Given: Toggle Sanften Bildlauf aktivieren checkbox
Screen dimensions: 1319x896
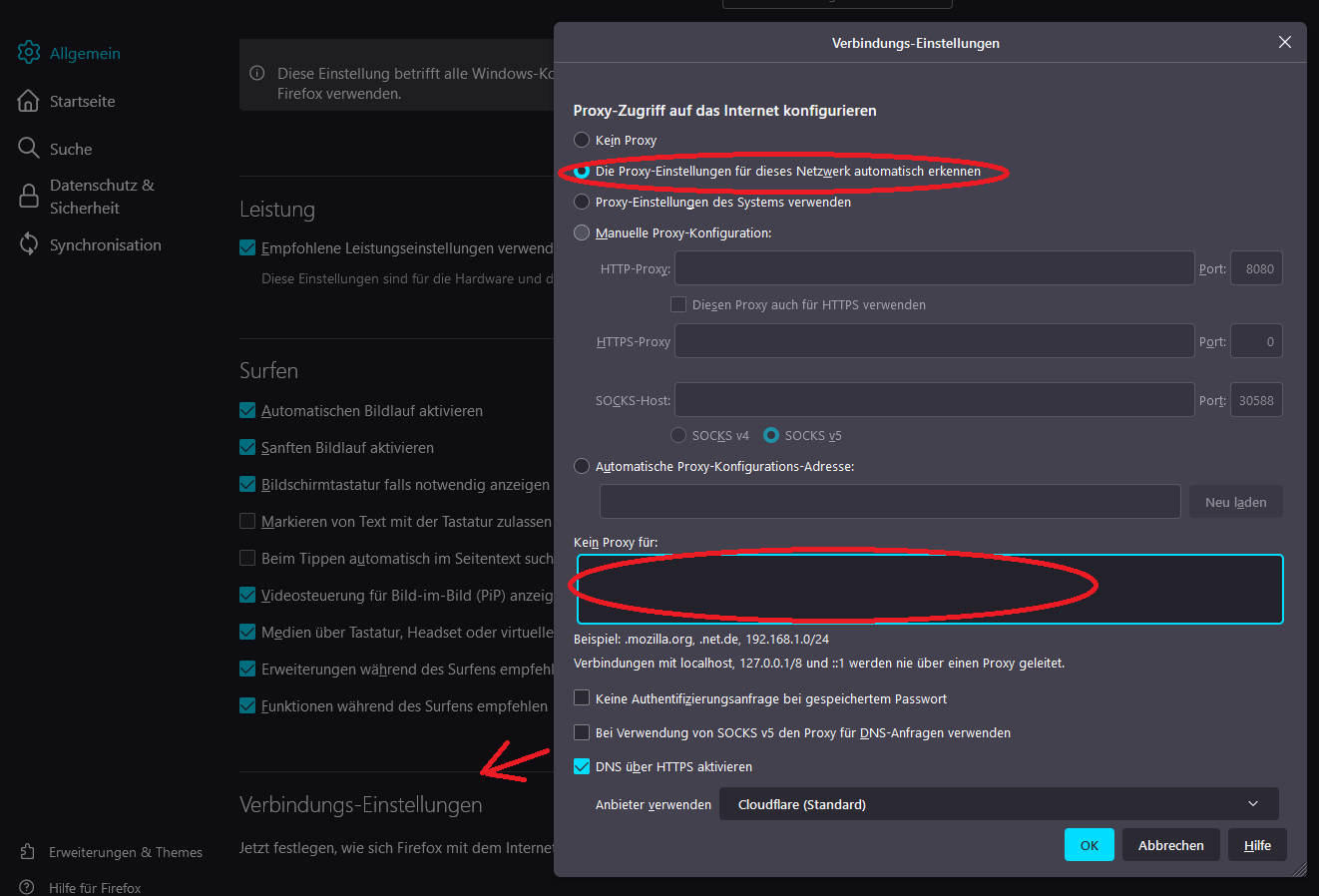Looking at the screenshot, I should click(x=247, y=447).
